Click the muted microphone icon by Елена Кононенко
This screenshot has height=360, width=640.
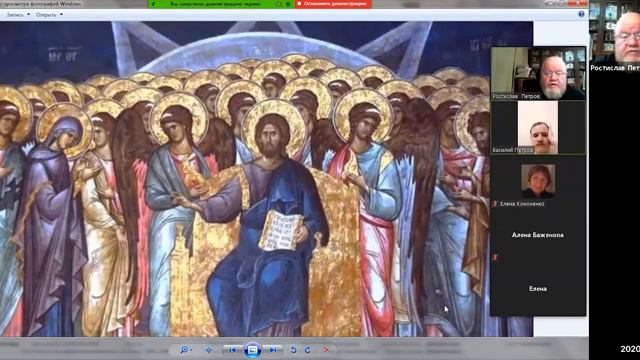click(496, 203)
